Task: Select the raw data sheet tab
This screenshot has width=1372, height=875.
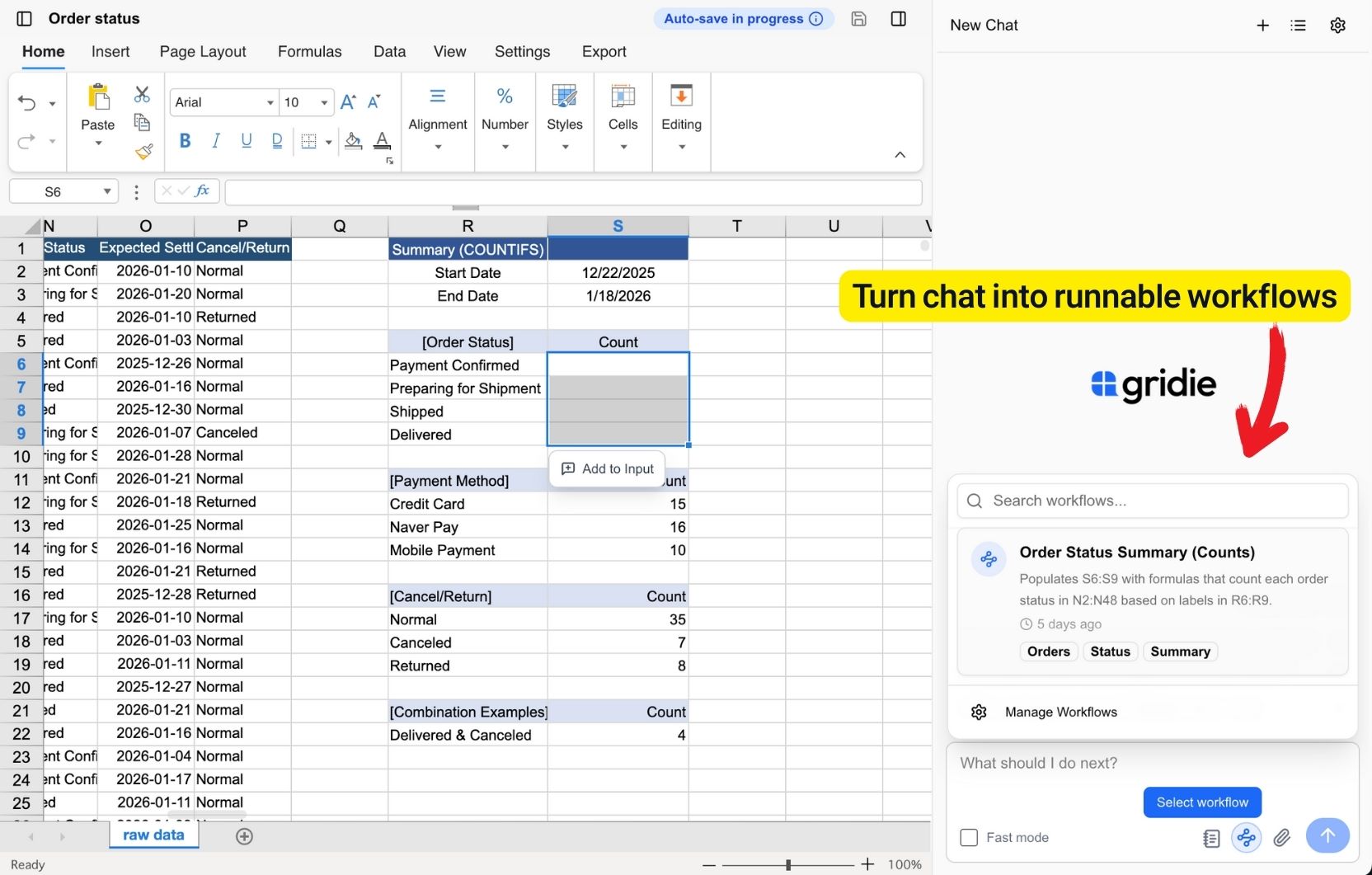Action: click(x=153, y=835)
